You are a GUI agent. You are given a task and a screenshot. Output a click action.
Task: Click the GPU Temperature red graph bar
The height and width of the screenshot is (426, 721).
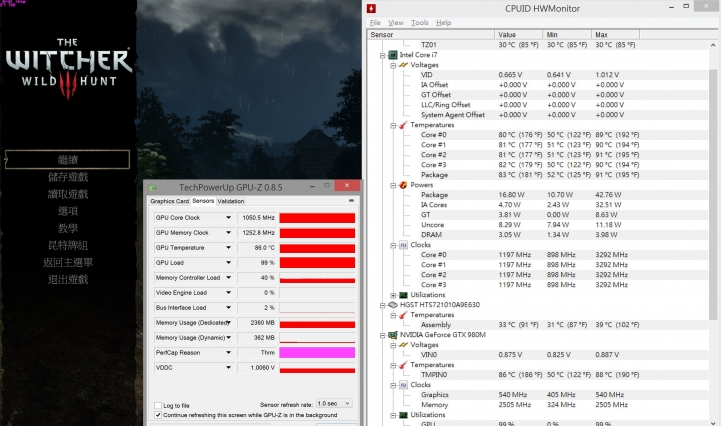coord(317,248)
